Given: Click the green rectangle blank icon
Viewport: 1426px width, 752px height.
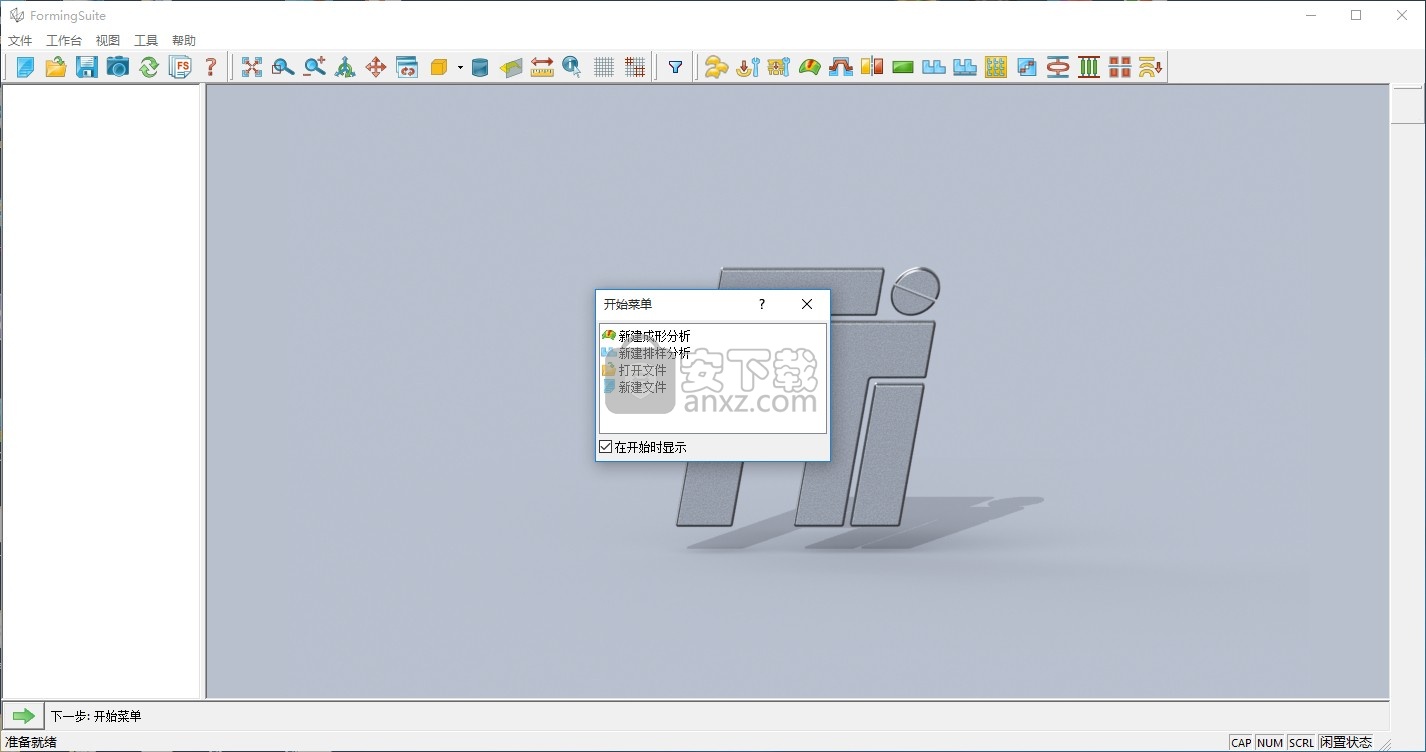Looking at the screenshot, I should tap(902, 67).
